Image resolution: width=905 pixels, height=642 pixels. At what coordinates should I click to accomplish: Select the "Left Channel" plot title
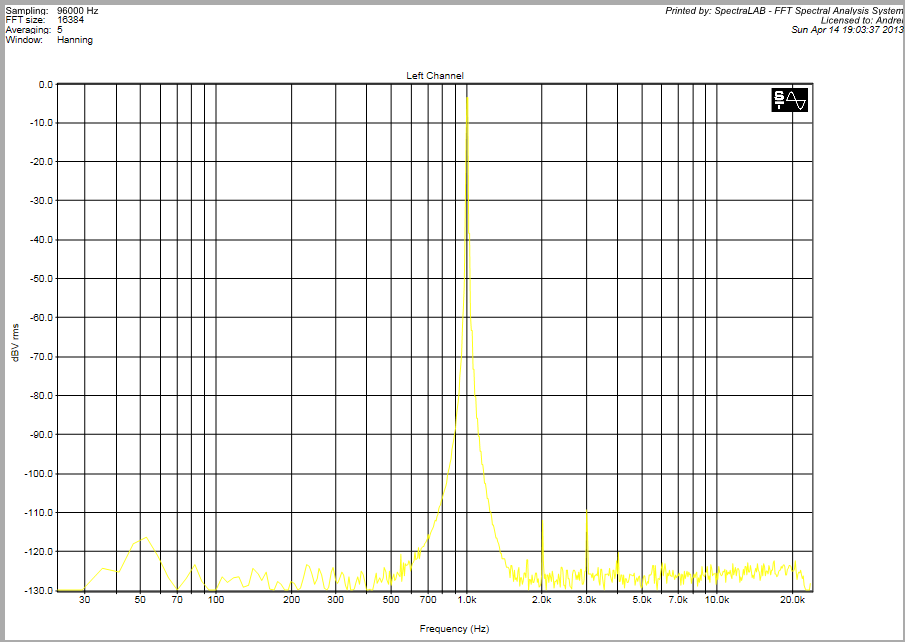click(435, 76)
